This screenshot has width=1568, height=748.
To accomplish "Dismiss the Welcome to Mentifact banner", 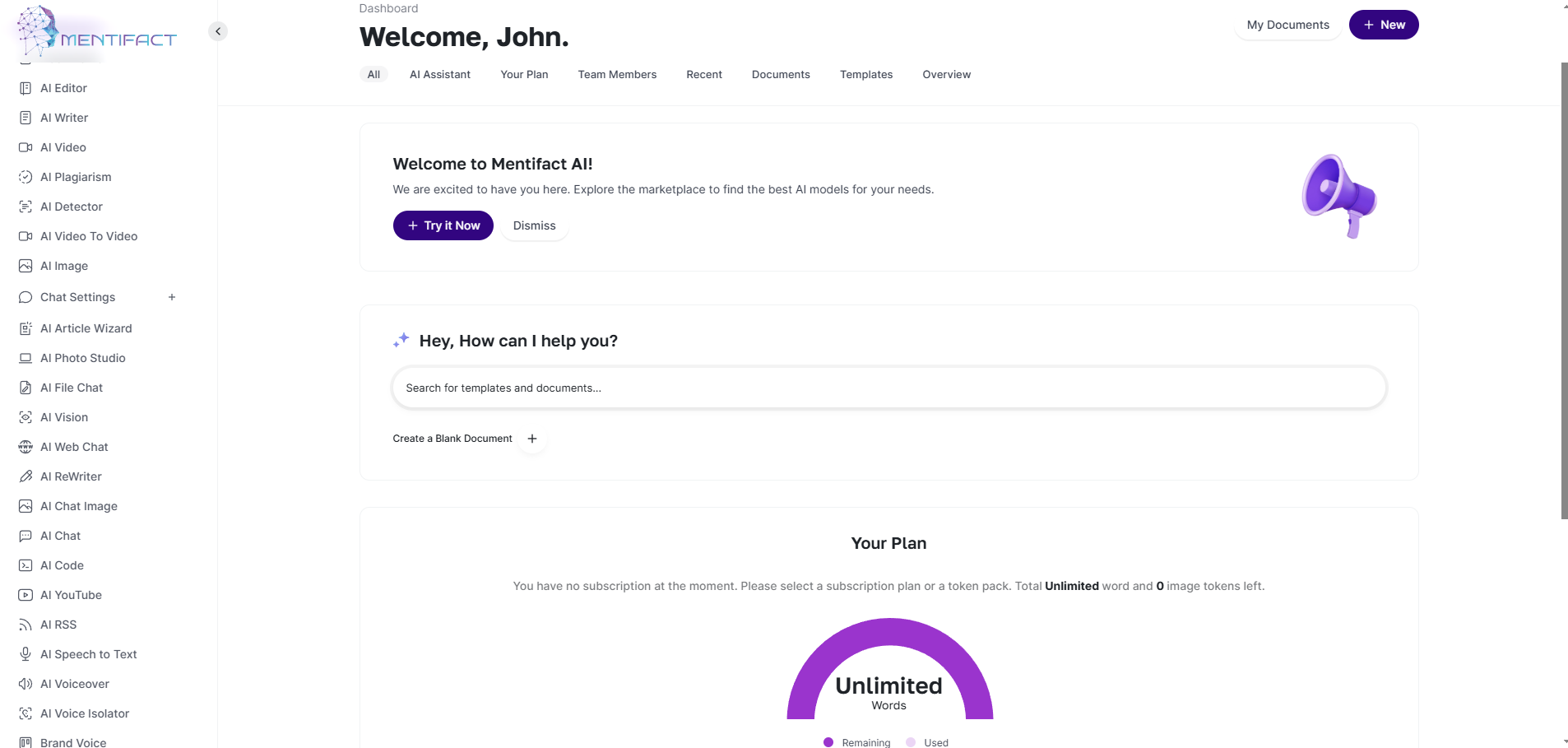I will (534, 225).
